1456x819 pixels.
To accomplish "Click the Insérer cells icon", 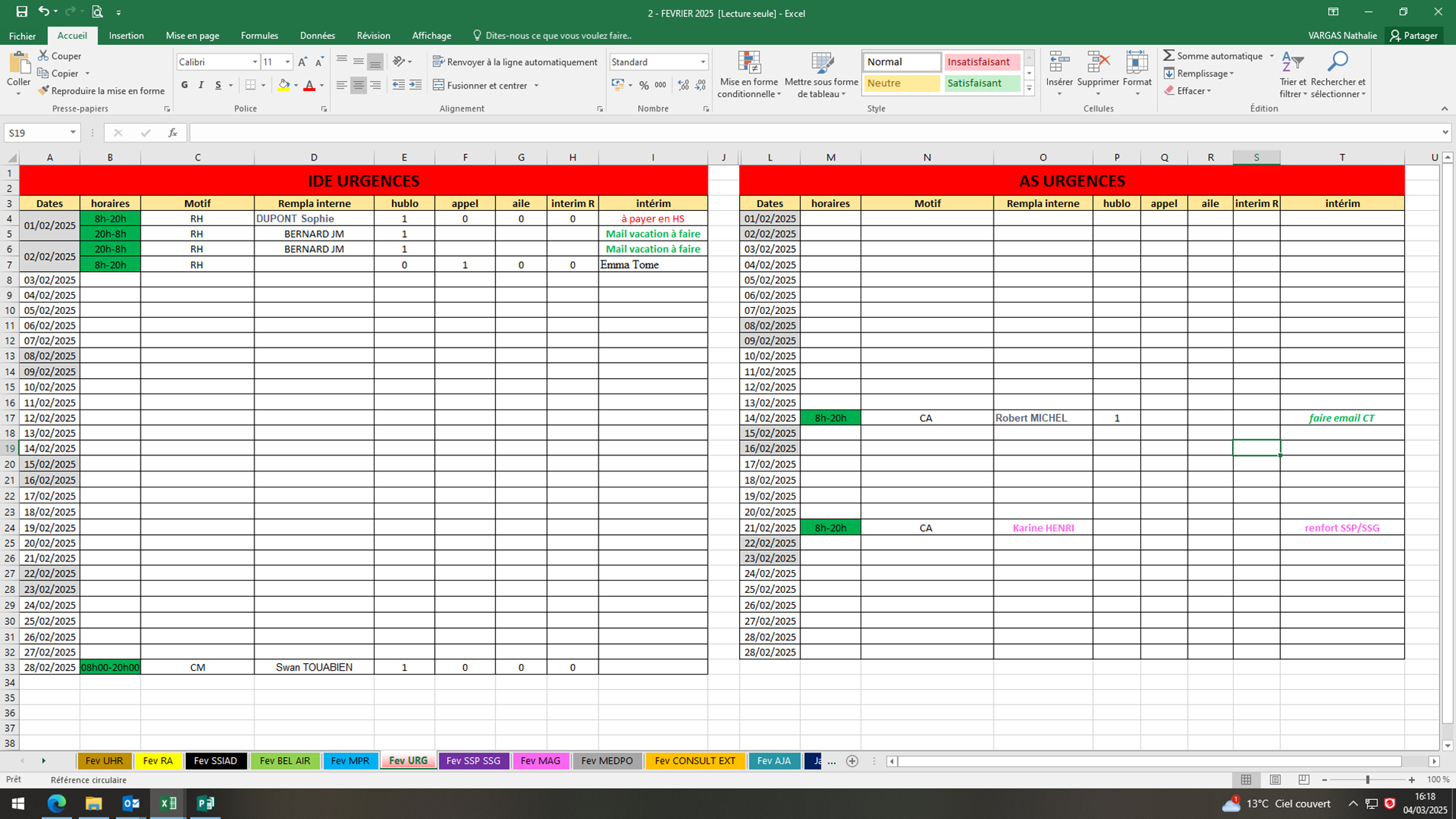I will pos(1059,63).
